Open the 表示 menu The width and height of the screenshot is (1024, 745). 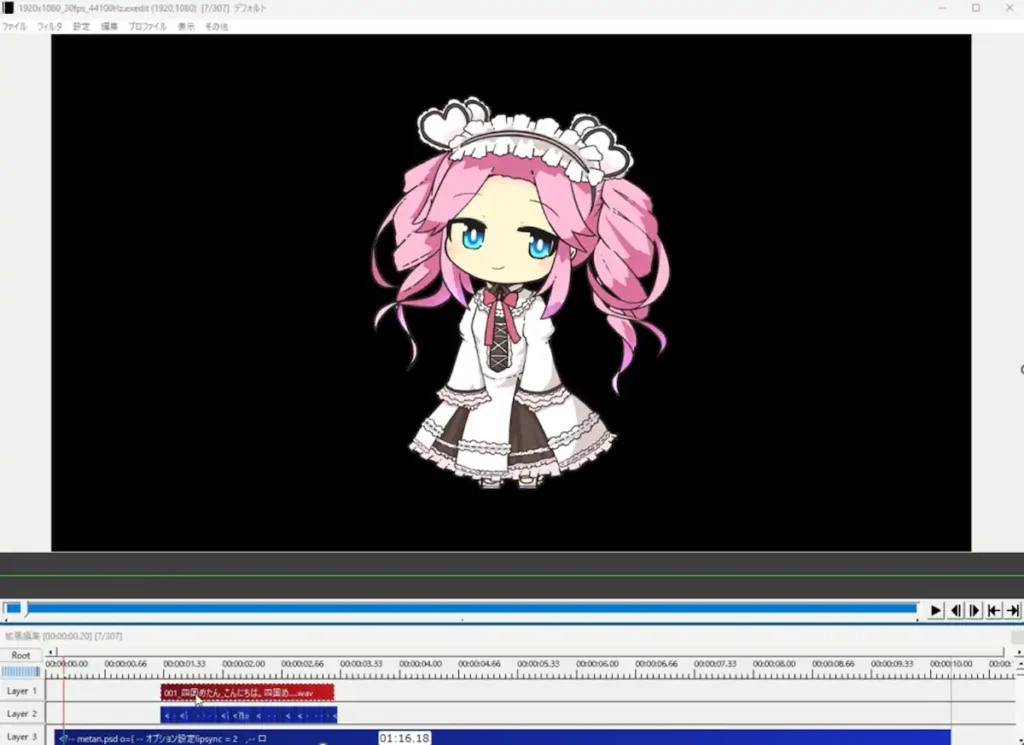pos(186,27)
